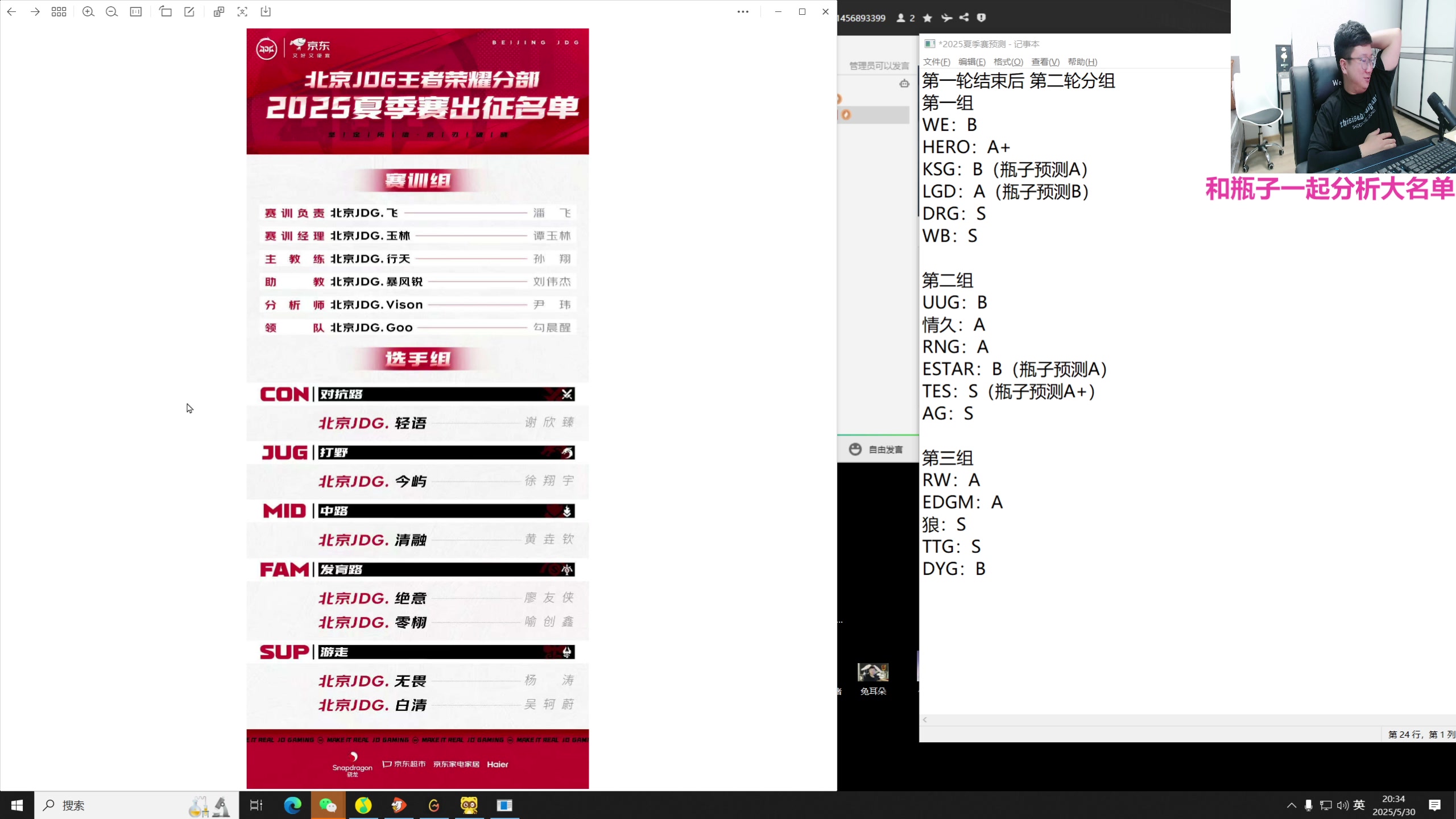Click the 第二组 heading in Notepad
The image size is (1456, 819).
coord(948,280)
